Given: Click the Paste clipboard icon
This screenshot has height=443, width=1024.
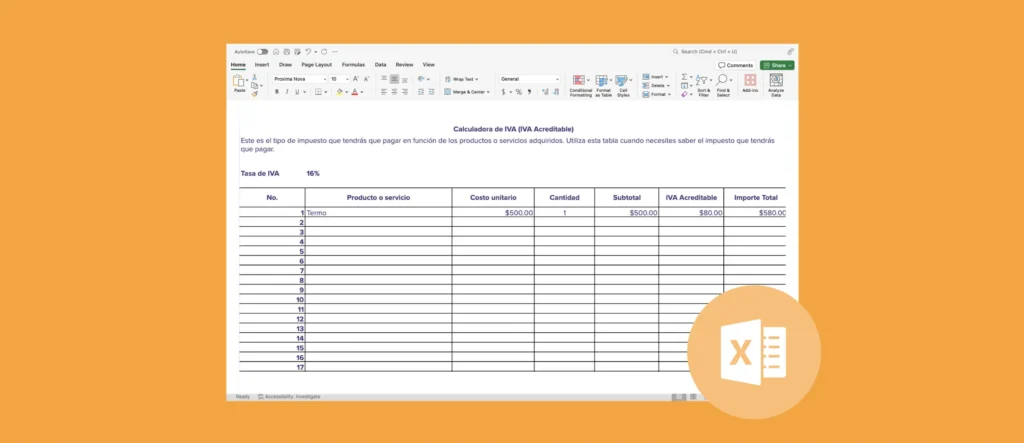Looking at the screenshot, I should tap(239, 82).
